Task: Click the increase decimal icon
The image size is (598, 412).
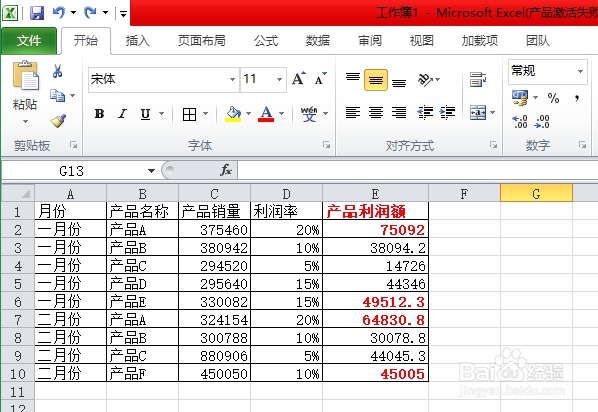Action: (520, 122)
